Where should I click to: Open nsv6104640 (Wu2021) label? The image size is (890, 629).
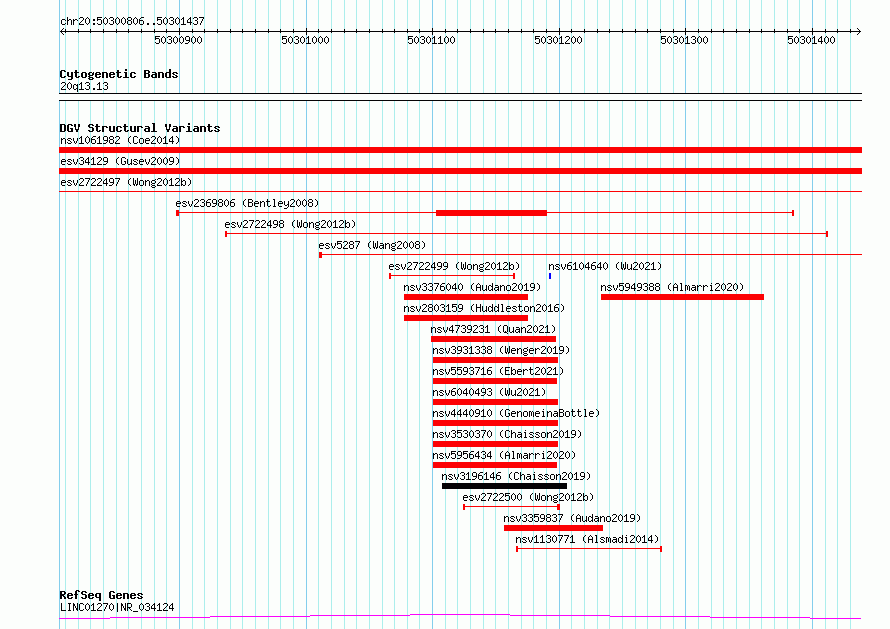[x=605, y=266]
